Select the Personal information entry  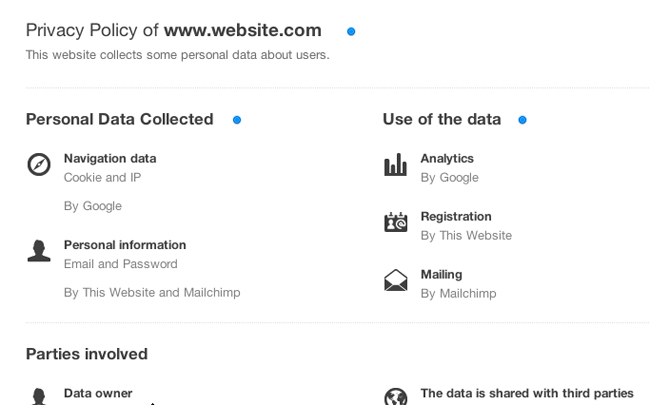(x=125, y=245)
